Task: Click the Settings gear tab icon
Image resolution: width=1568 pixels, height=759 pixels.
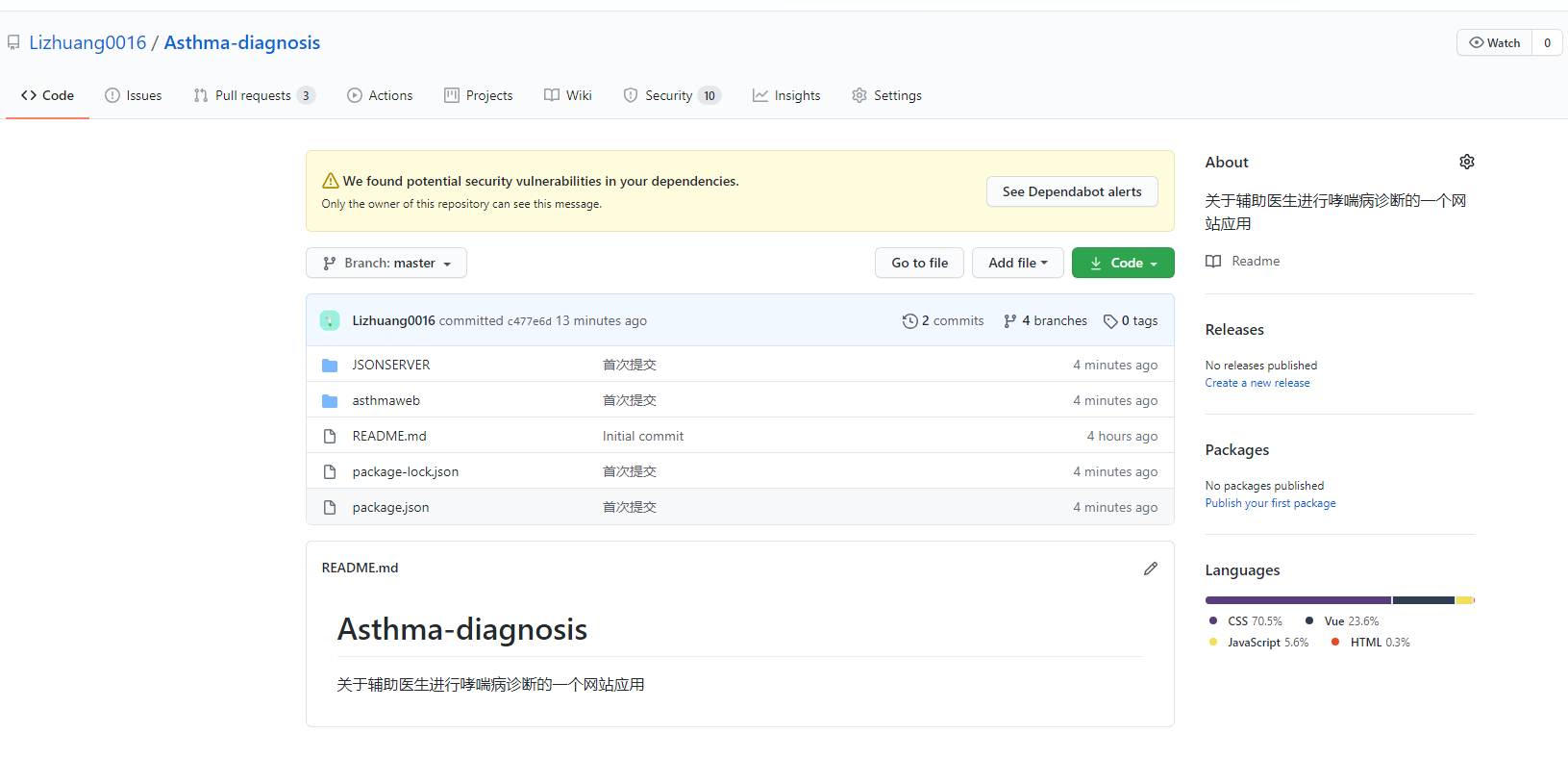Action: [859, 95]
